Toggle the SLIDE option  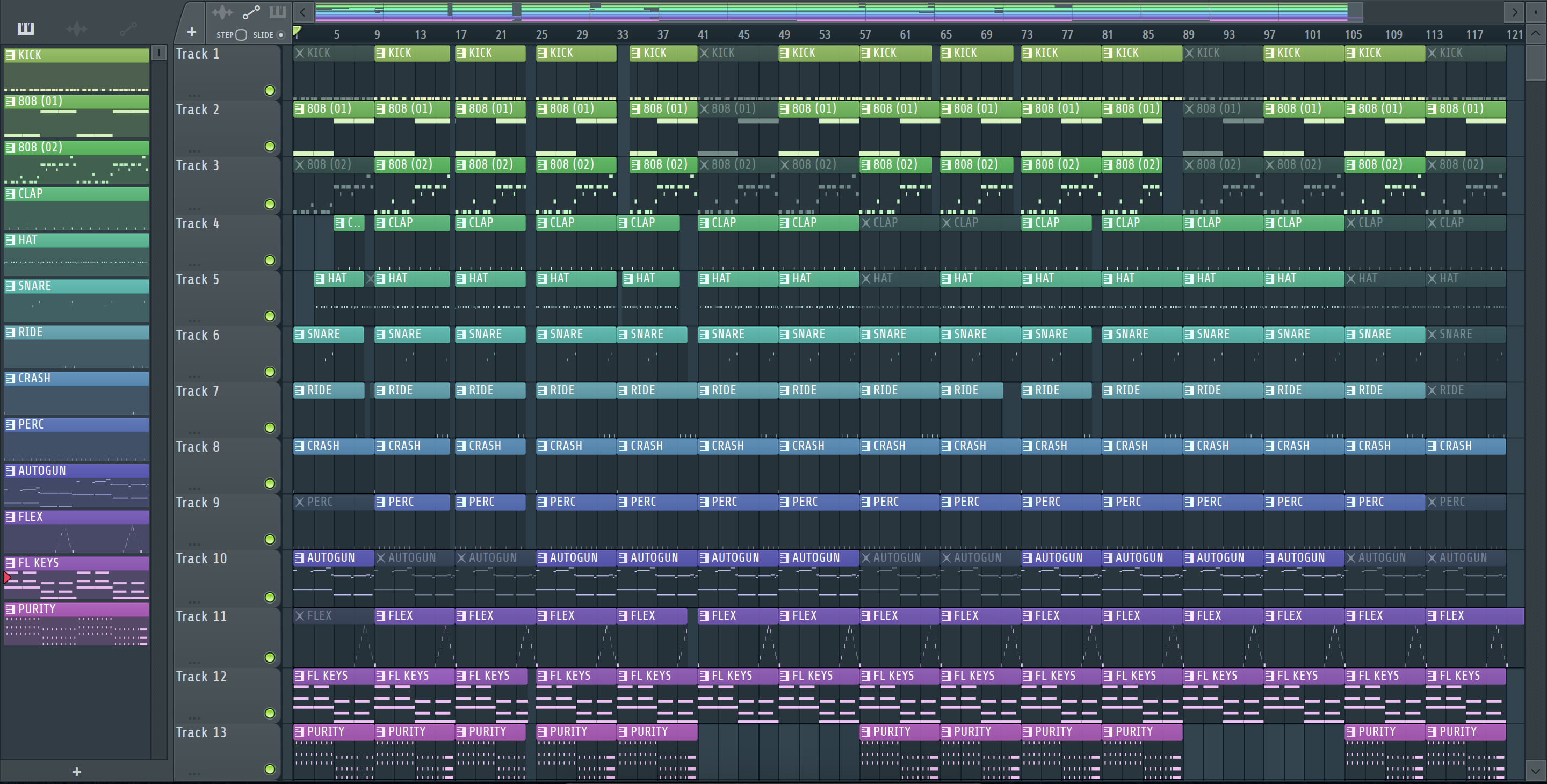point(280,35)
